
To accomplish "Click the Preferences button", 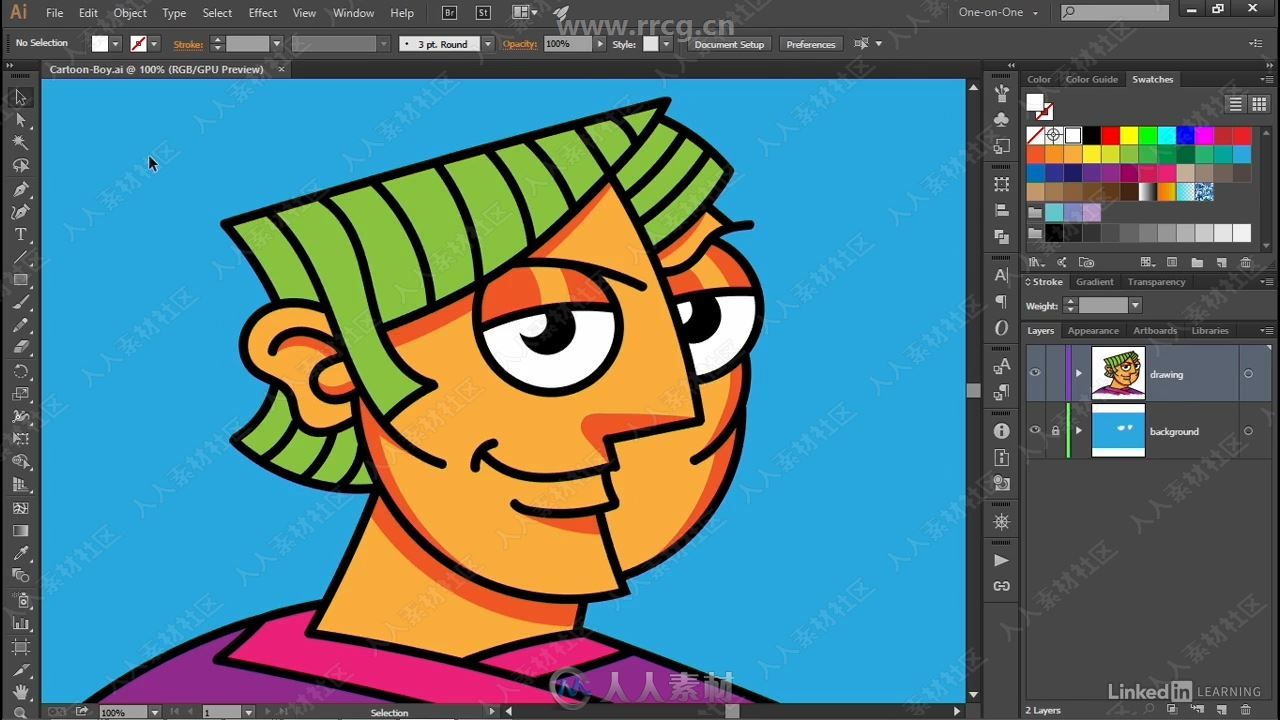I will tap(810, 44).
